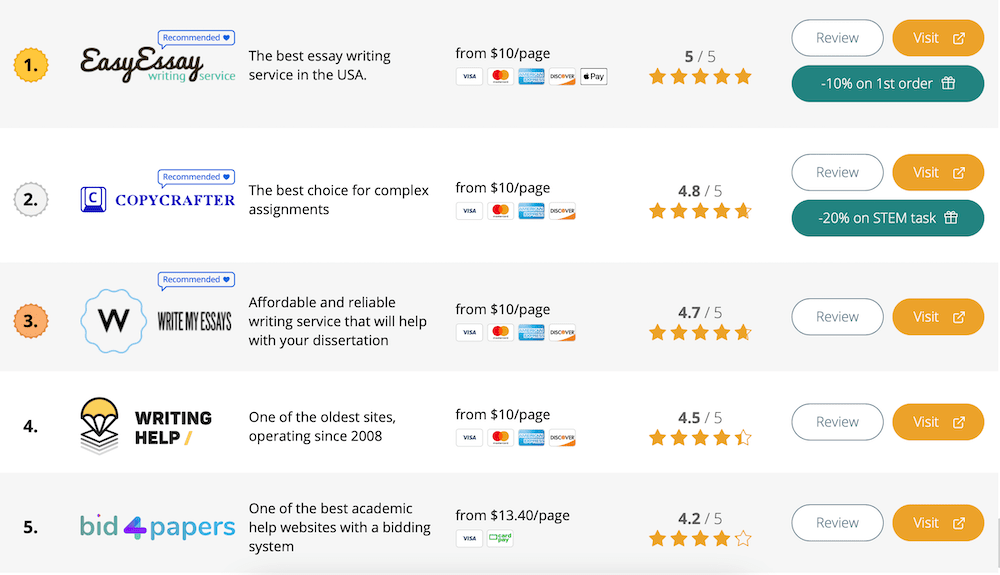Open the Review for Write My Essays
The width and height of the screenshot is (1000, 575).
(x=837, y=317)
